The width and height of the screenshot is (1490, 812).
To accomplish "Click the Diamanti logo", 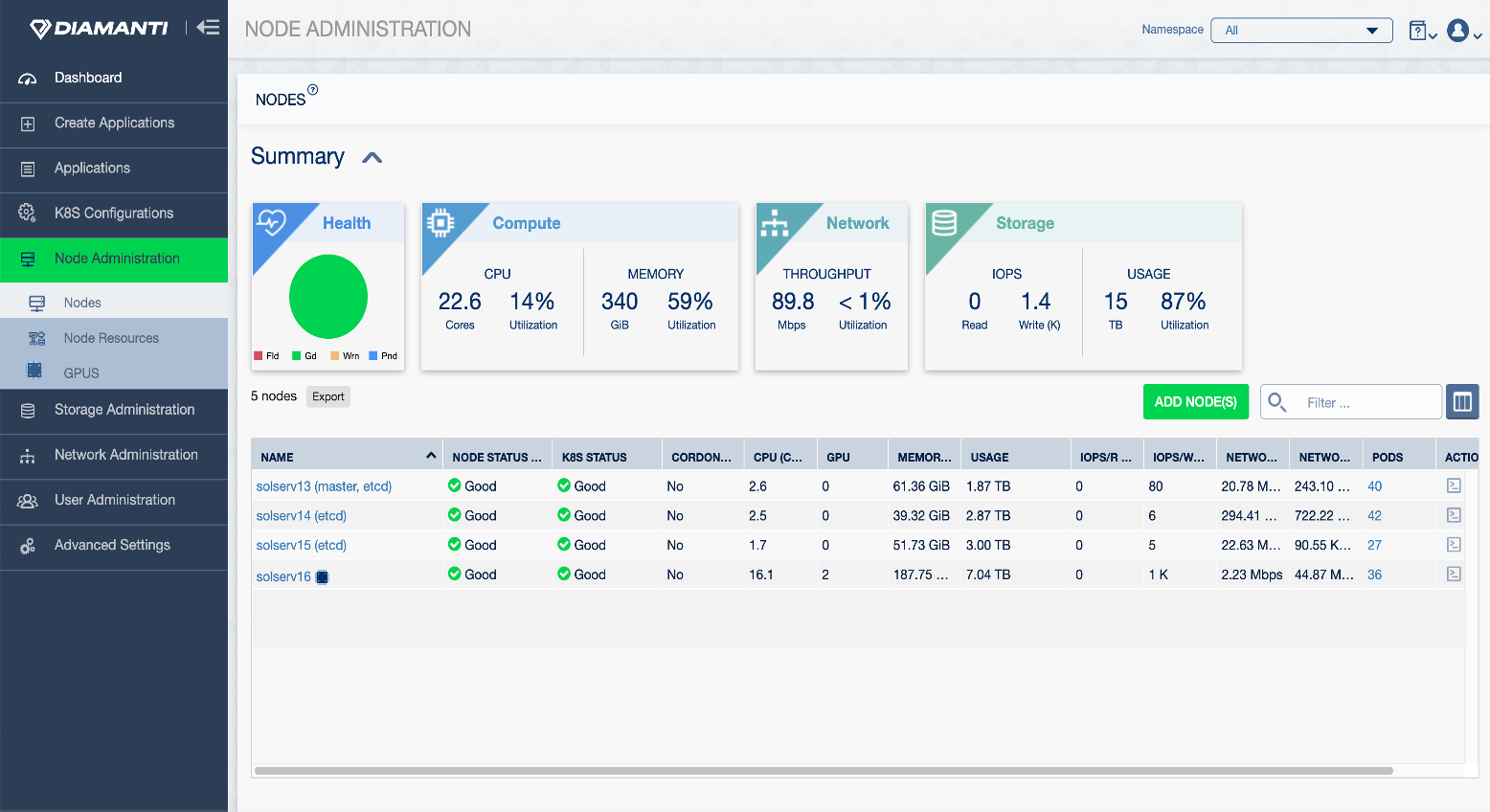I will coord(100,29).
